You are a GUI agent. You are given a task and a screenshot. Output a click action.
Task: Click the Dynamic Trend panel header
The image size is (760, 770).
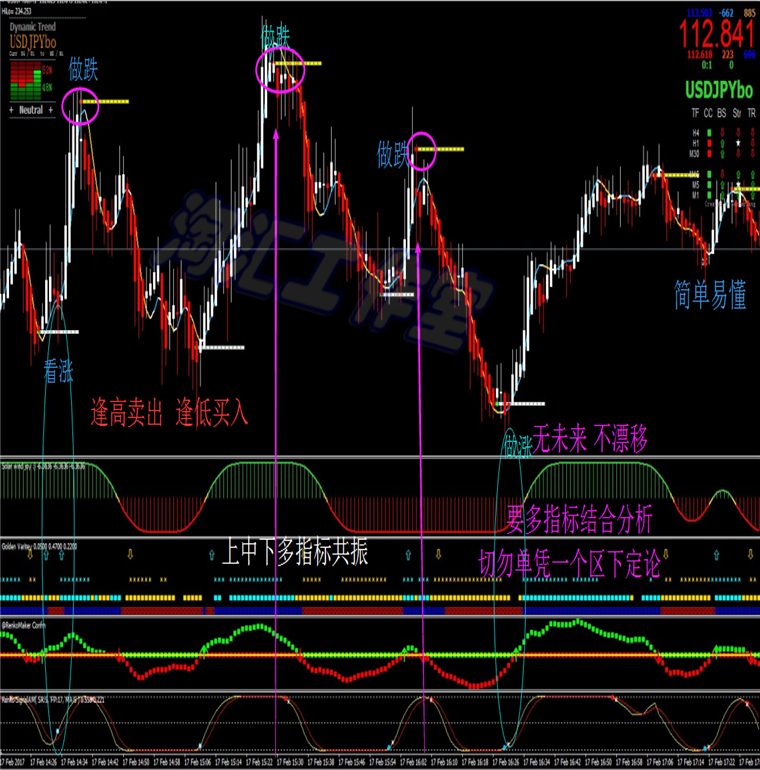(31, 28)
